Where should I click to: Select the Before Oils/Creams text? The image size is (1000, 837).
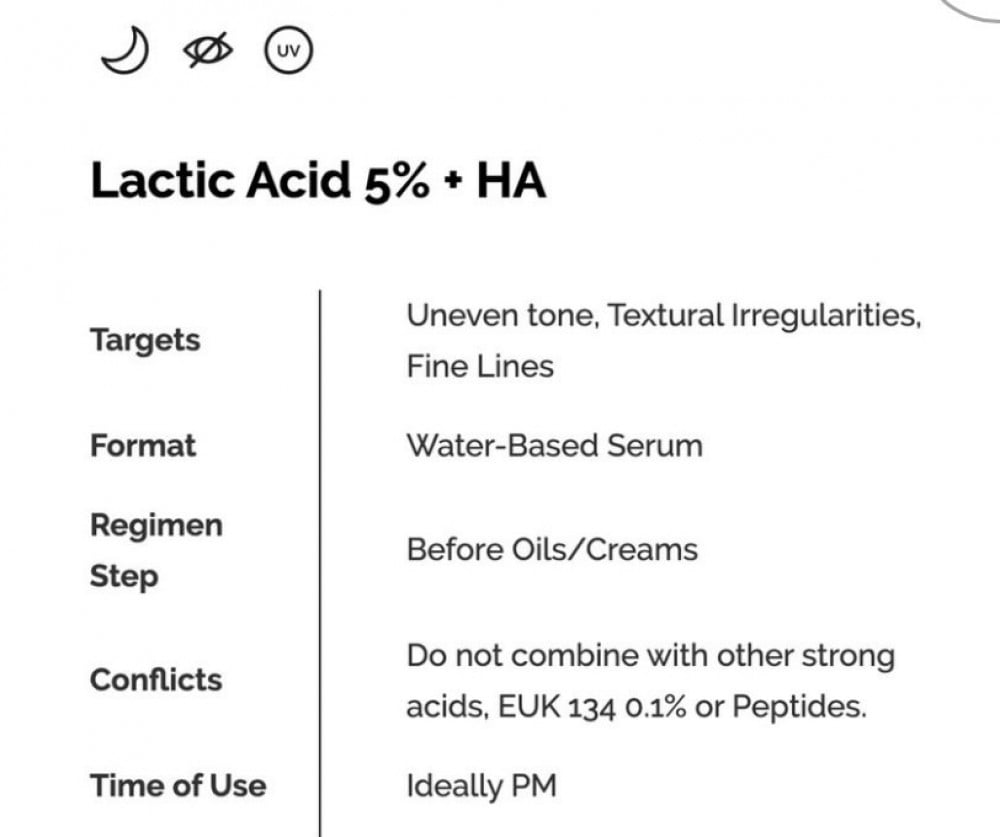coord(552,549)
